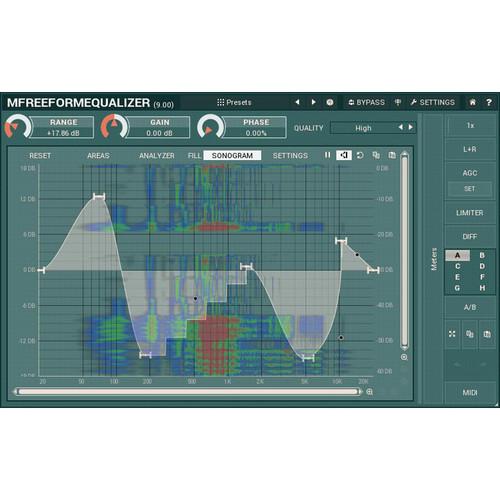Open the graph SETTINGS option
The width and height of the screenshot is (500, 500).
click(x=290, y=156)
